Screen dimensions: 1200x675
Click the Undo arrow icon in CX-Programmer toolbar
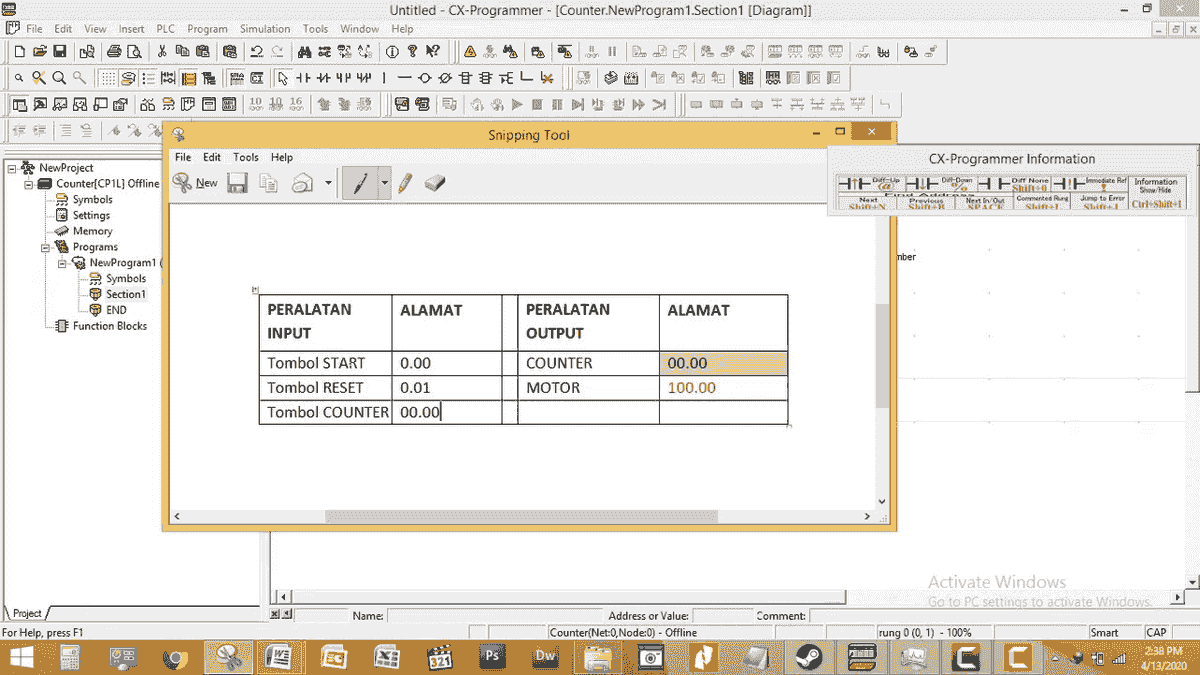tap(257, 51)
